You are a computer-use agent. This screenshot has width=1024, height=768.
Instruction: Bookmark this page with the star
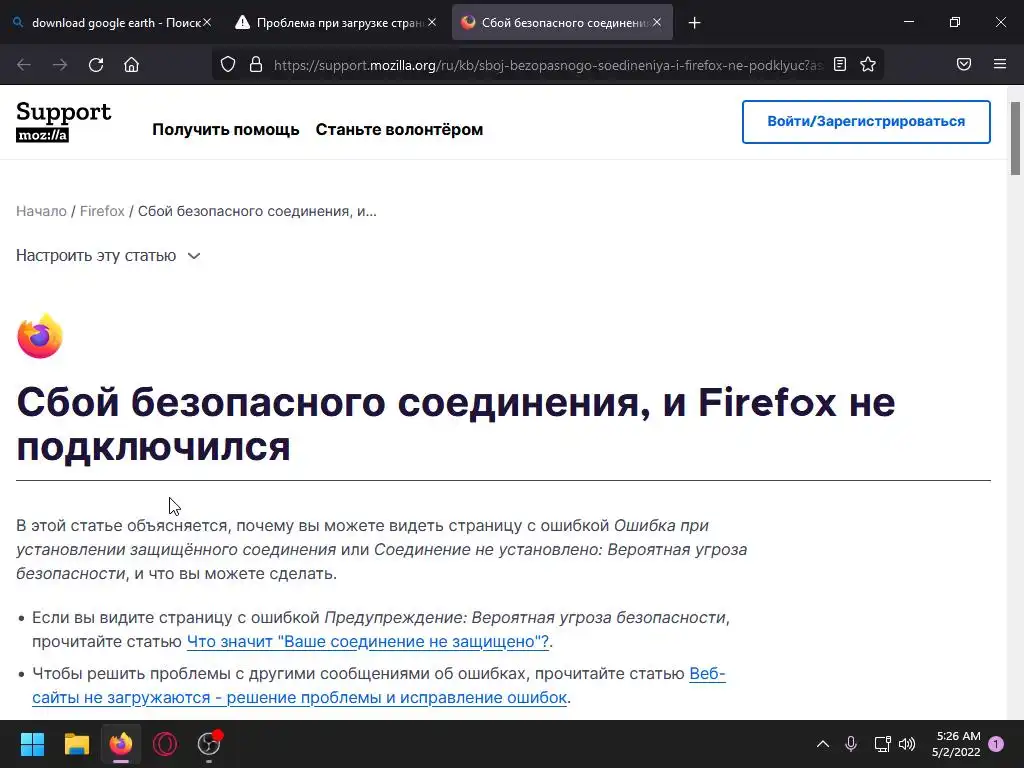pyautogui.click(x=868, y=64)
